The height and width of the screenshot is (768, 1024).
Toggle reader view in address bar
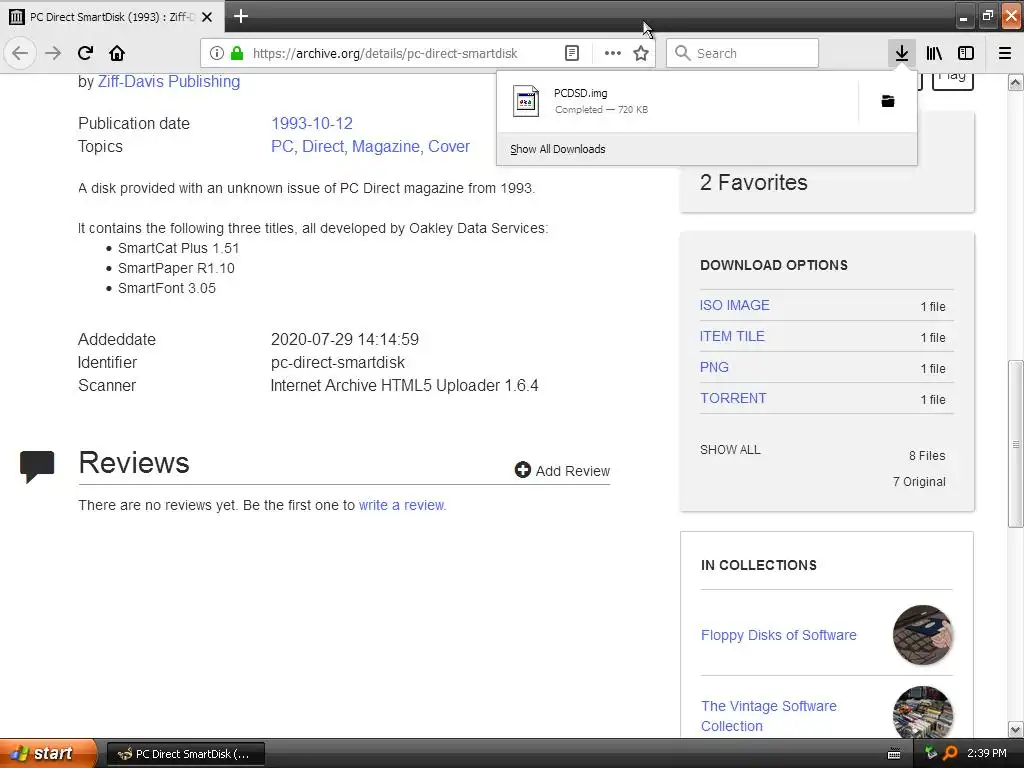coord(572,53)
